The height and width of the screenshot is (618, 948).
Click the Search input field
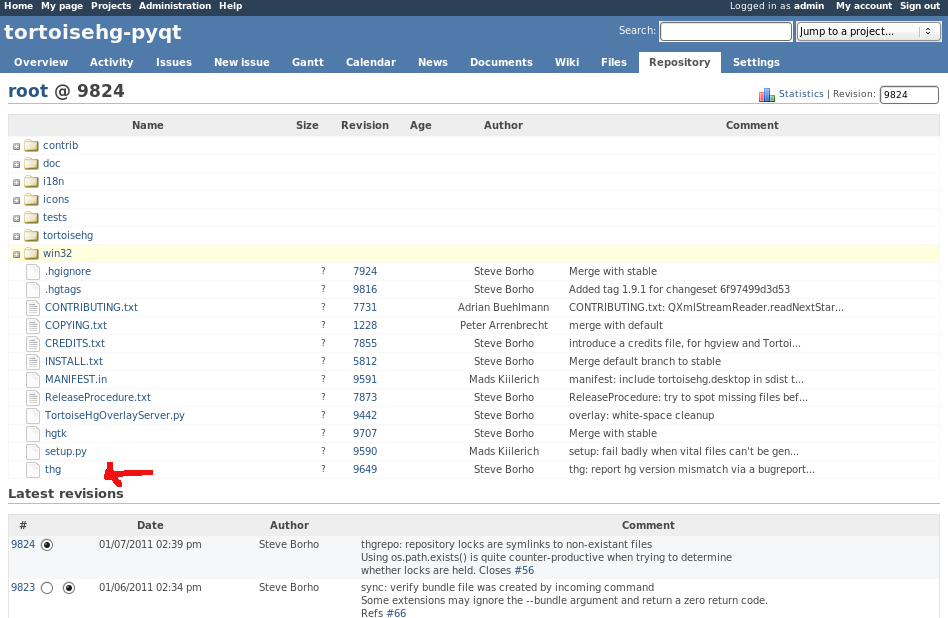tap(726, 31)
